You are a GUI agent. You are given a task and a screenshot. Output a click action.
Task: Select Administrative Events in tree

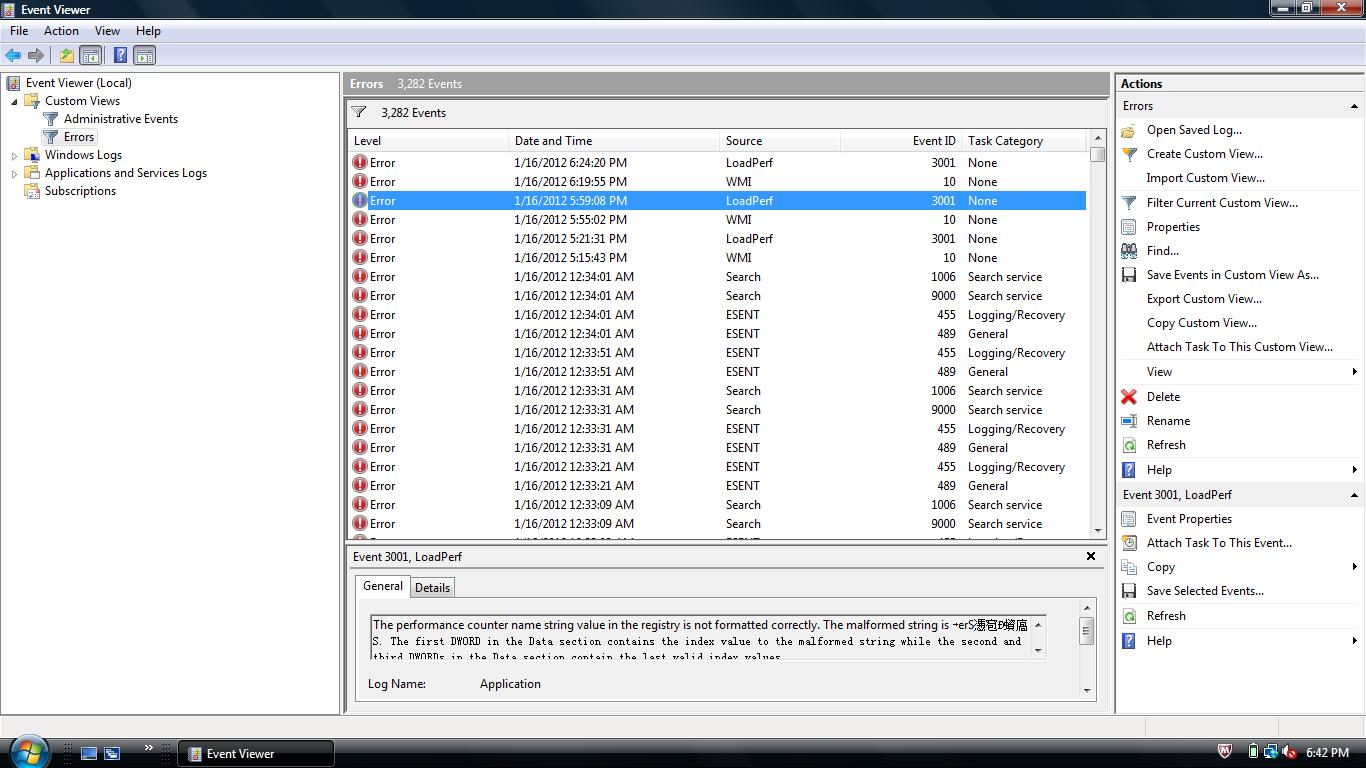[x=121, y=119]
